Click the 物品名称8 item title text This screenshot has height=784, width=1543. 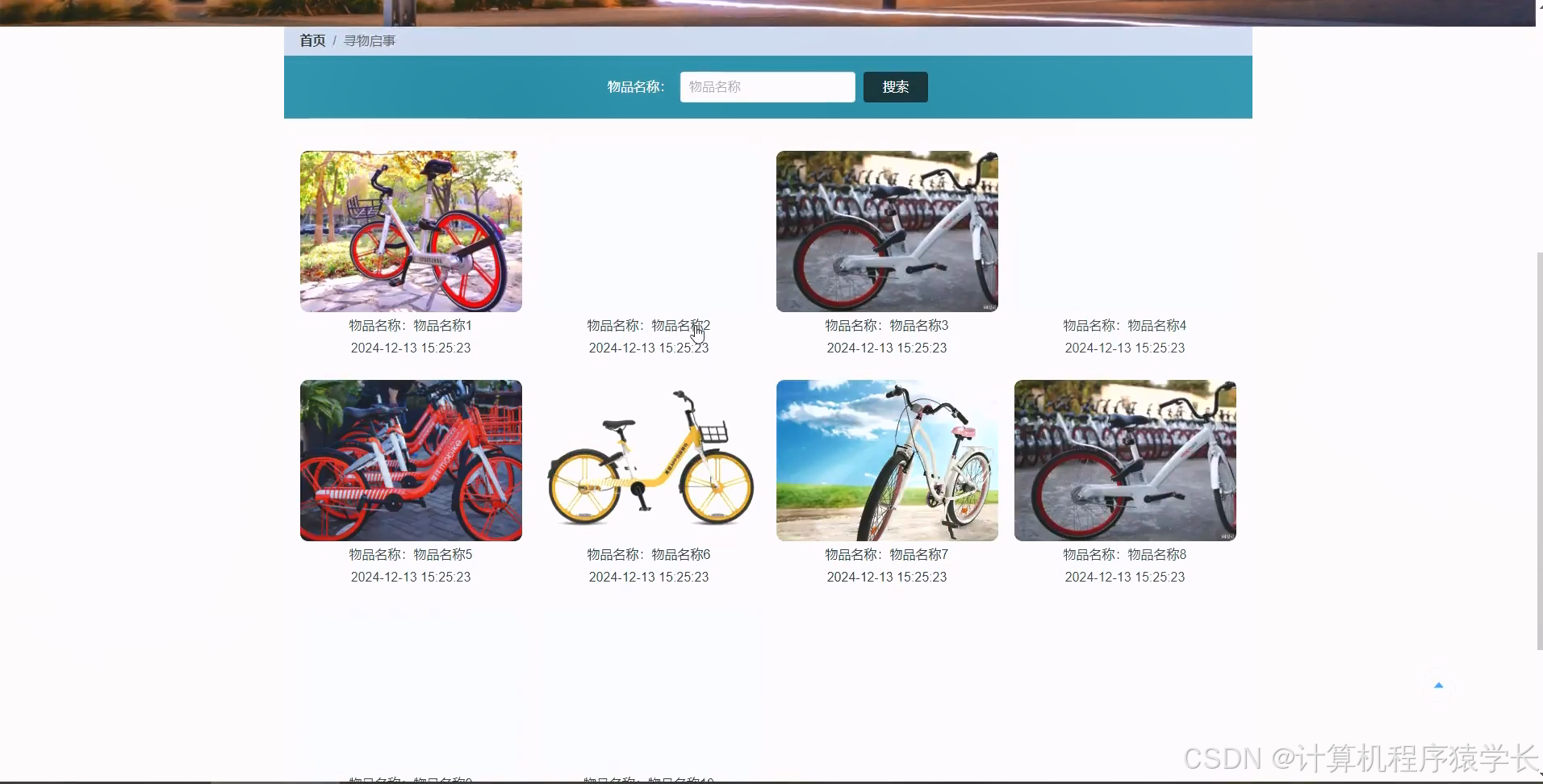1124,554
